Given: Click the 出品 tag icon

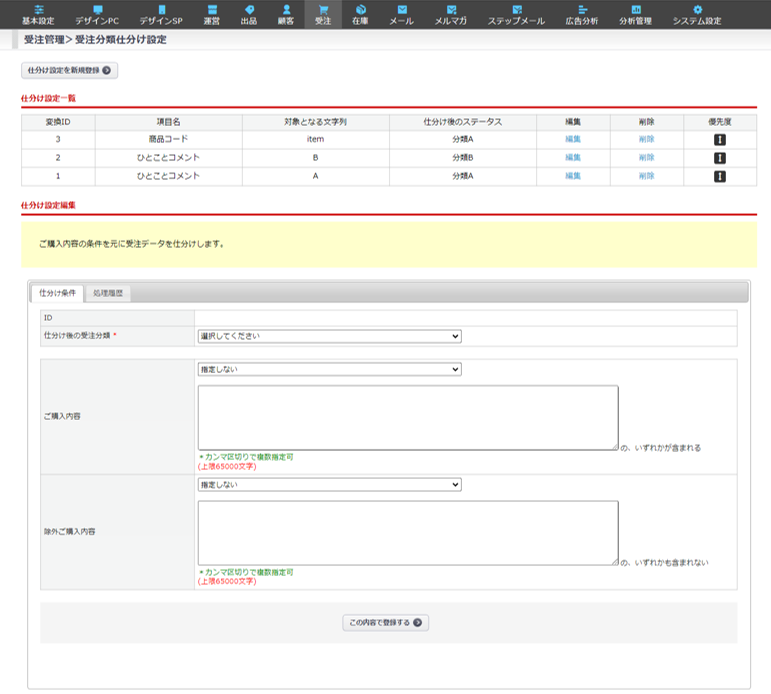Looking at the screenshot, I should click(x=249, y=9).
